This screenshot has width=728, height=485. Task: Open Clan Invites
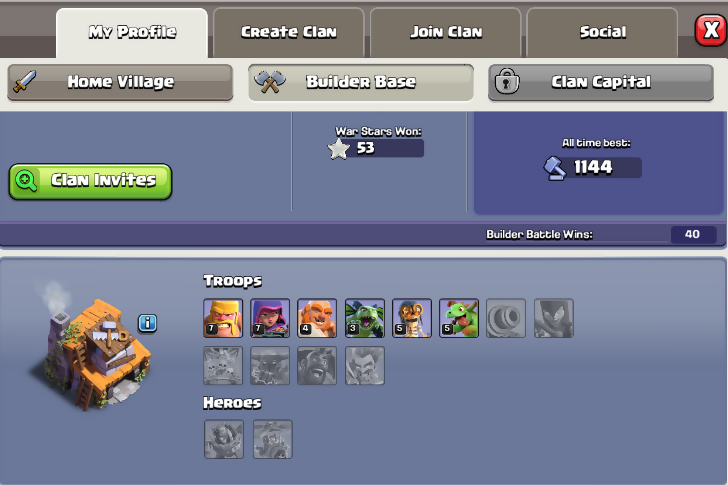click(x=91, y=181)
